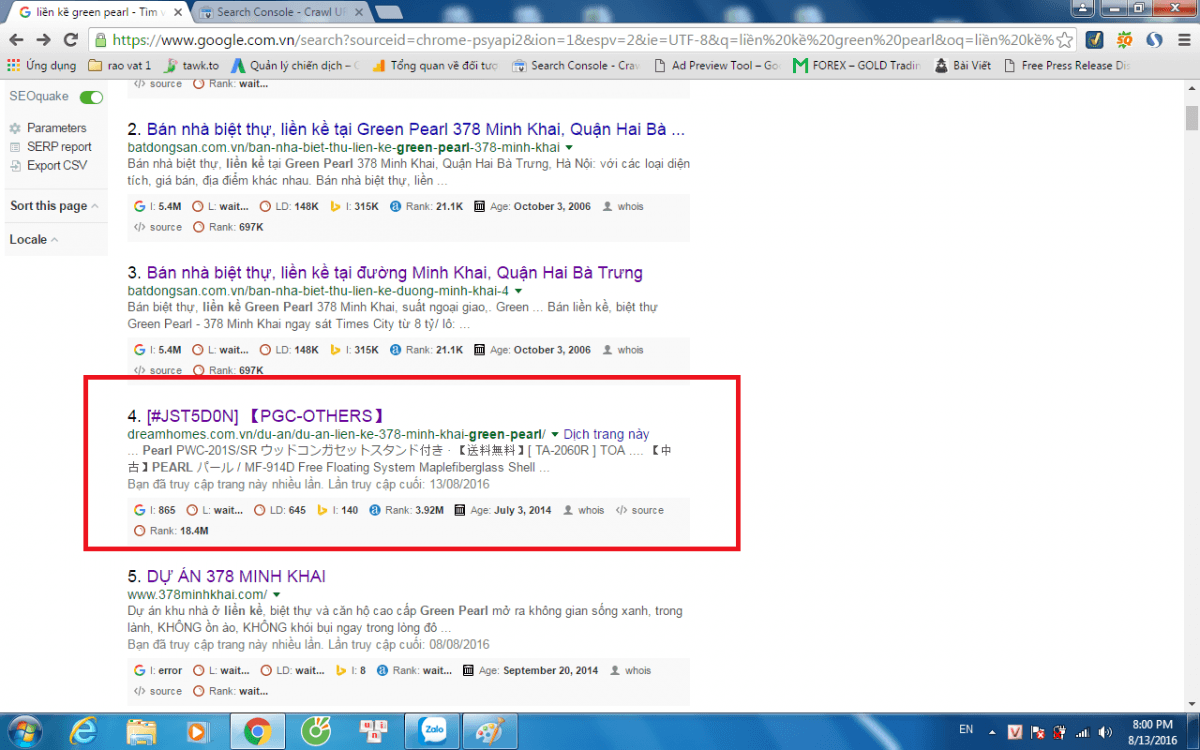The width and height of the screenshot is (1200, 750).
Task: Export results via Export CSV
Action: click(56, 166)
